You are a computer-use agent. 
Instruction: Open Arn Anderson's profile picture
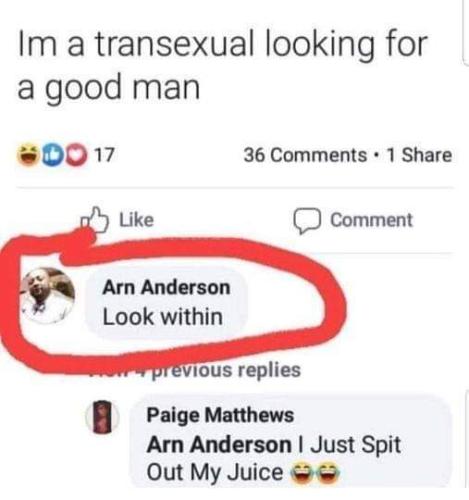click(47, 296)
